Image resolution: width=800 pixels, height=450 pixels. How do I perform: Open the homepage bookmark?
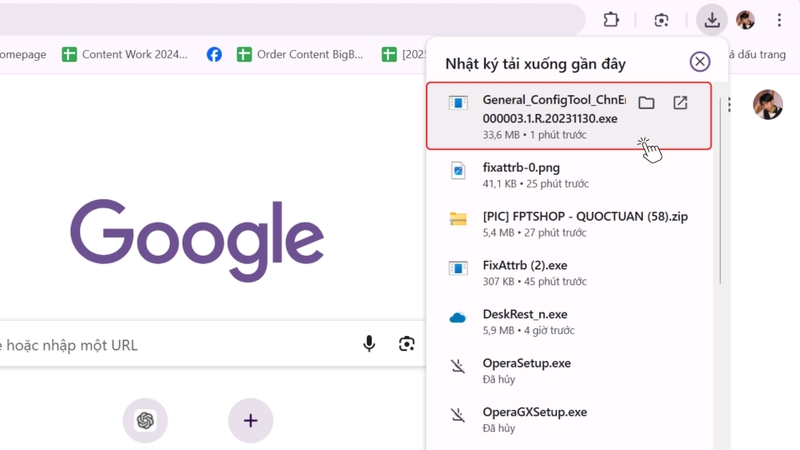point(23,54)
